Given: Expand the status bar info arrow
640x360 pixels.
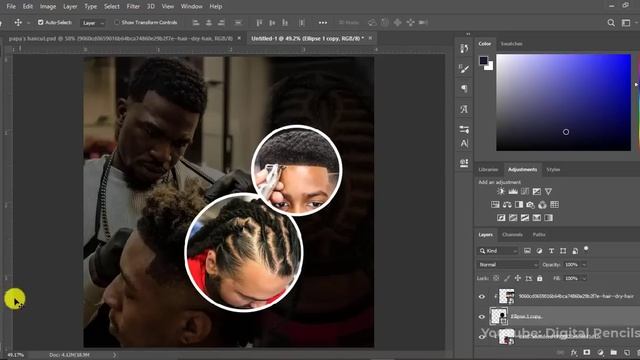Looking at the screenshot, I should click(115, 355).
